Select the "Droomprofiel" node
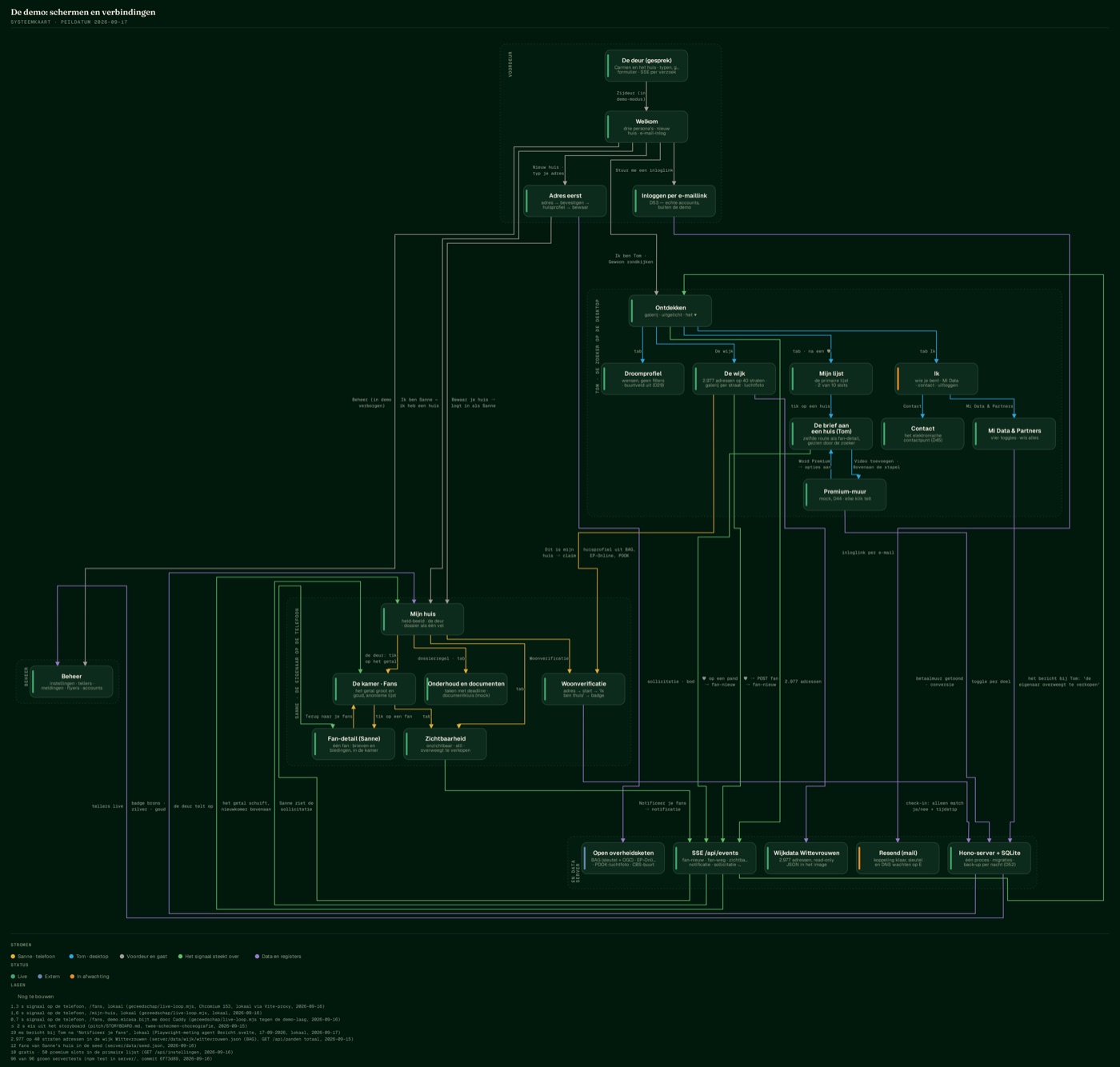 tap(643, 379)
